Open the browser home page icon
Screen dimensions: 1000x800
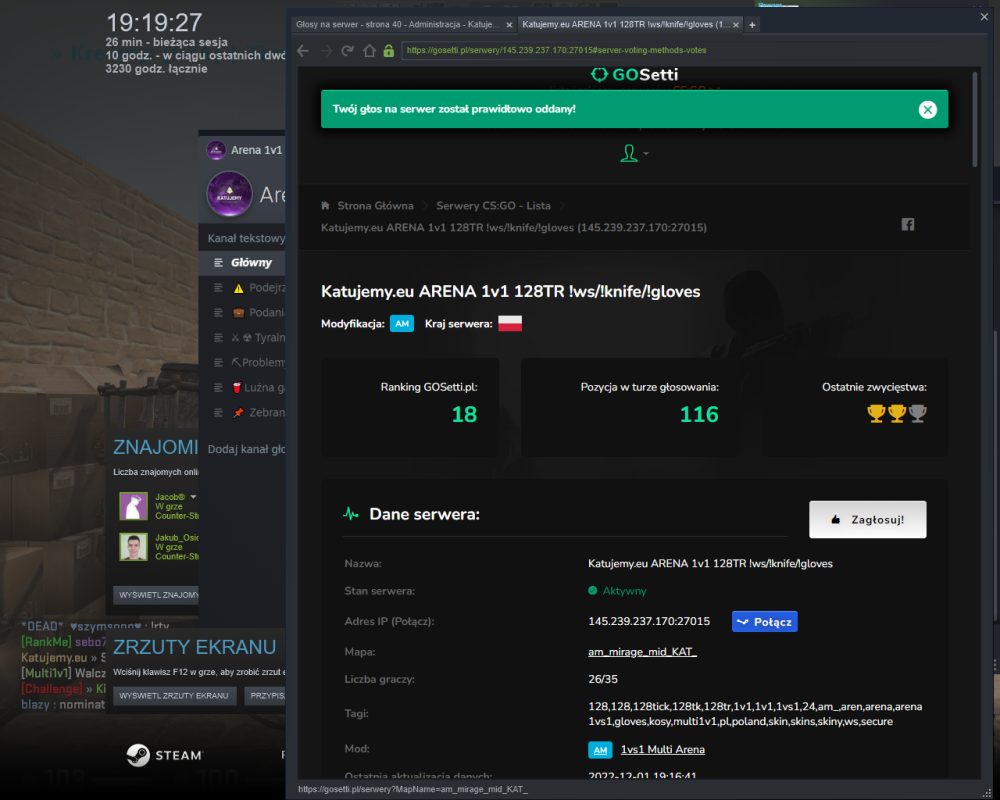[369, 50]
